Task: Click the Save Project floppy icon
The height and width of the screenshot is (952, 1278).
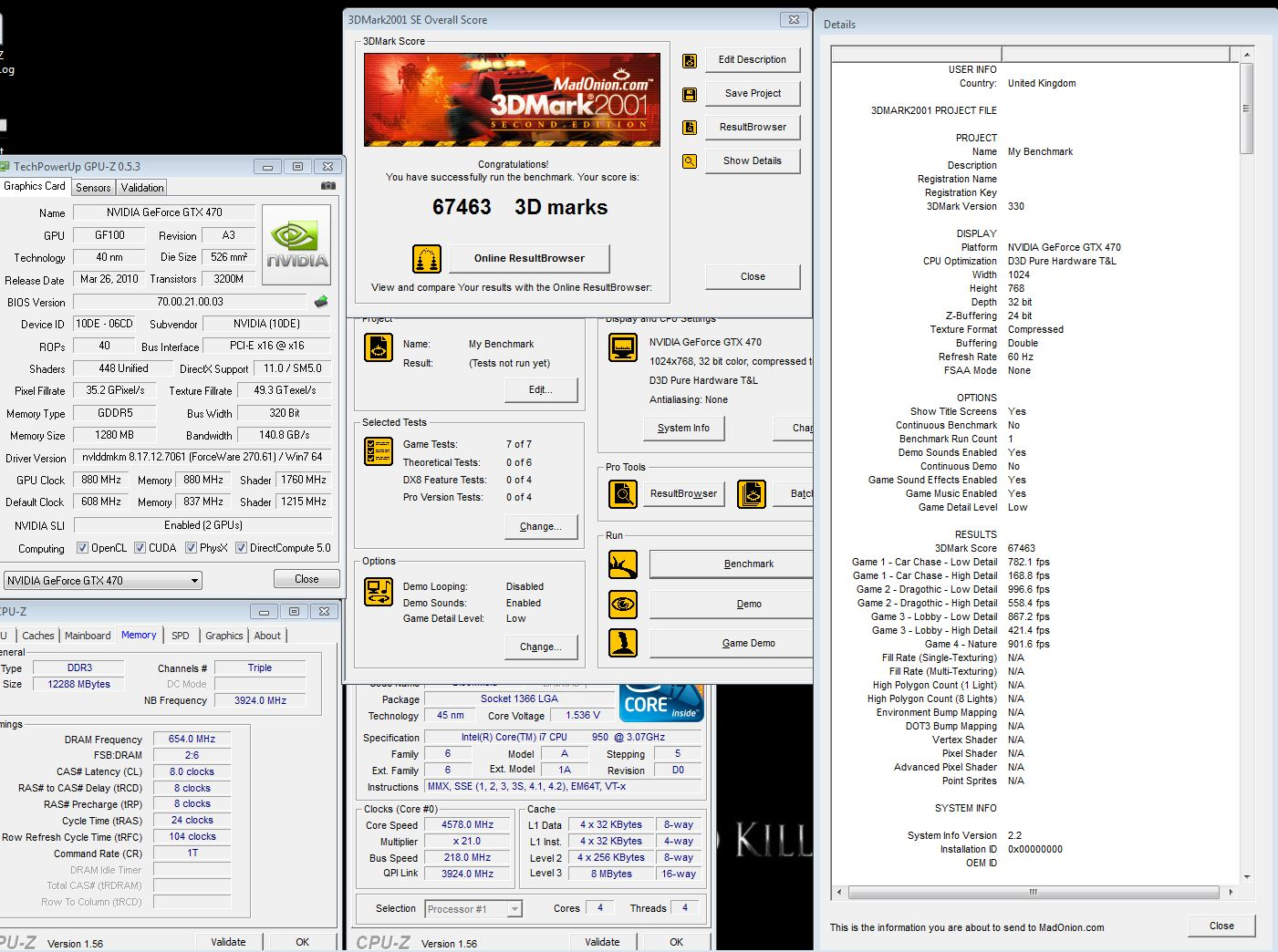Action: (690, 94)
